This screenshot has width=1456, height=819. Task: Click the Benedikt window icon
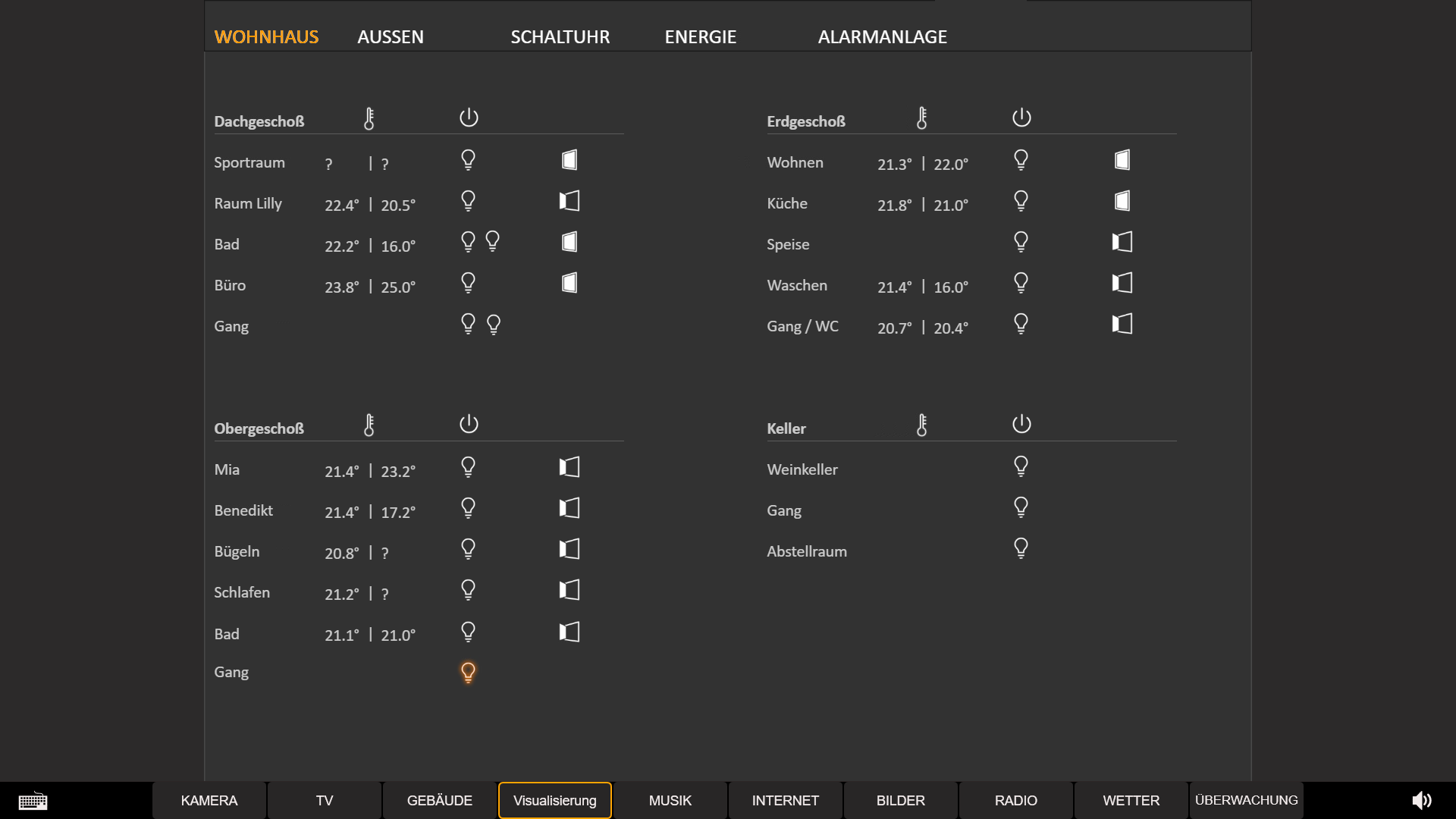570,508
